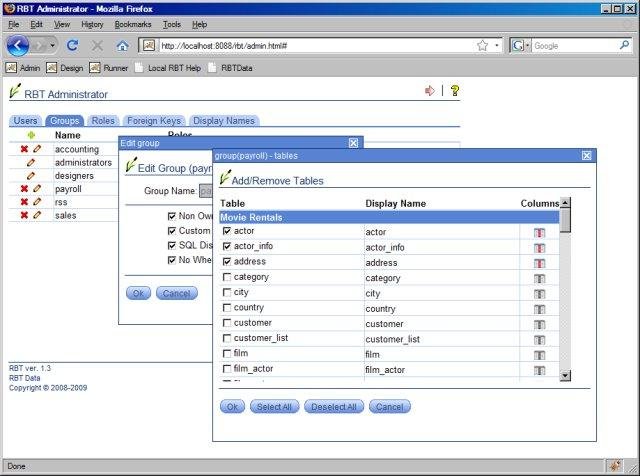
Task: Check the customer_list table checkbox
Action: [227, 338]
